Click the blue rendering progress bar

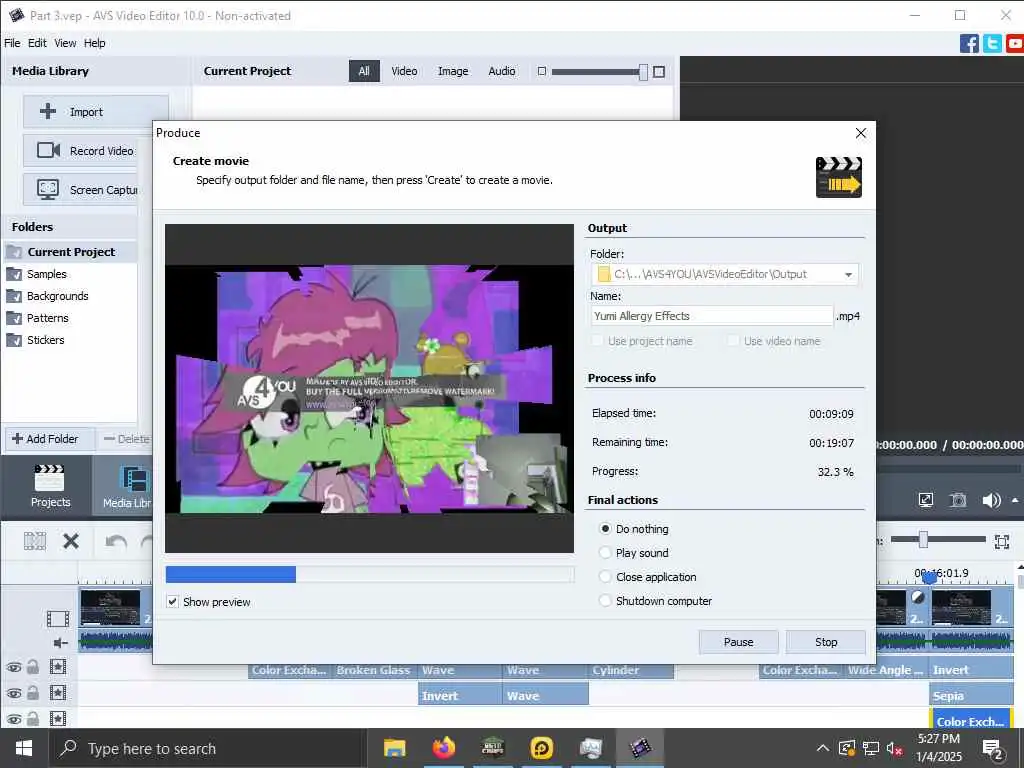tap(231, 574)
